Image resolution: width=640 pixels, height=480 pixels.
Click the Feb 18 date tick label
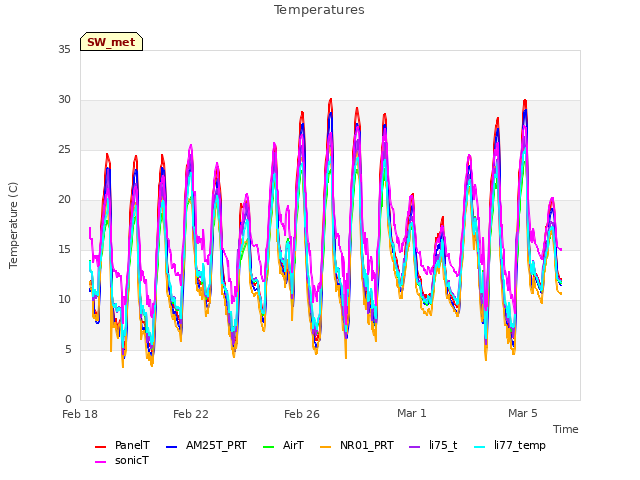pos(80,414)
